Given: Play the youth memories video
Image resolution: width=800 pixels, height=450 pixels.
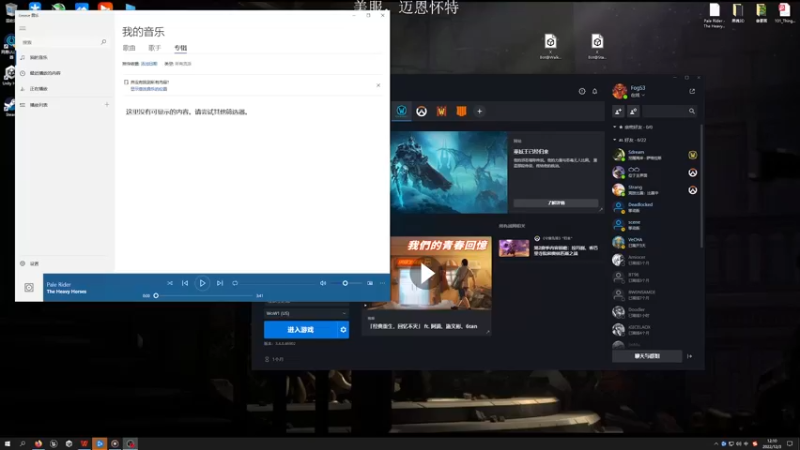Looking at the screenshot, I should (427, 274).
